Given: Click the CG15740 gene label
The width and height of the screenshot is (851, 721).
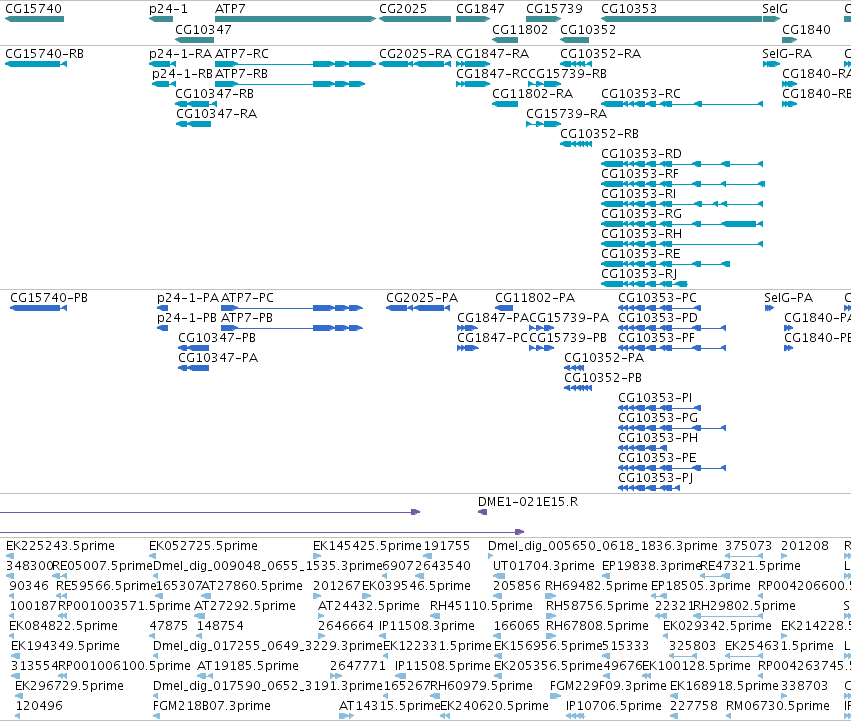Looking at the screenshot, I should tap(33, 9).
